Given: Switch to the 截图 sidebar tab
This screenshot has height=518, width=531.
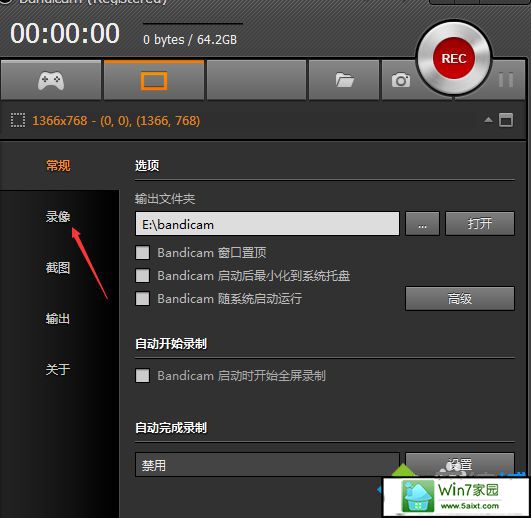Looking at the screenshot, I should click(58, 268).
